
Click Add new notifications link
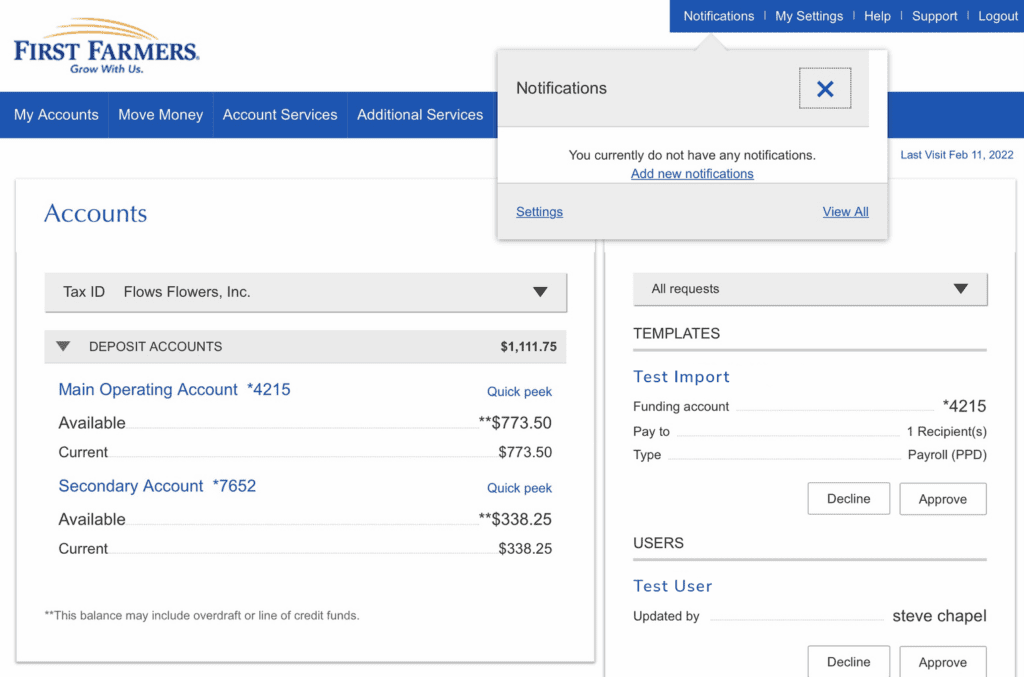coord(692,174)
